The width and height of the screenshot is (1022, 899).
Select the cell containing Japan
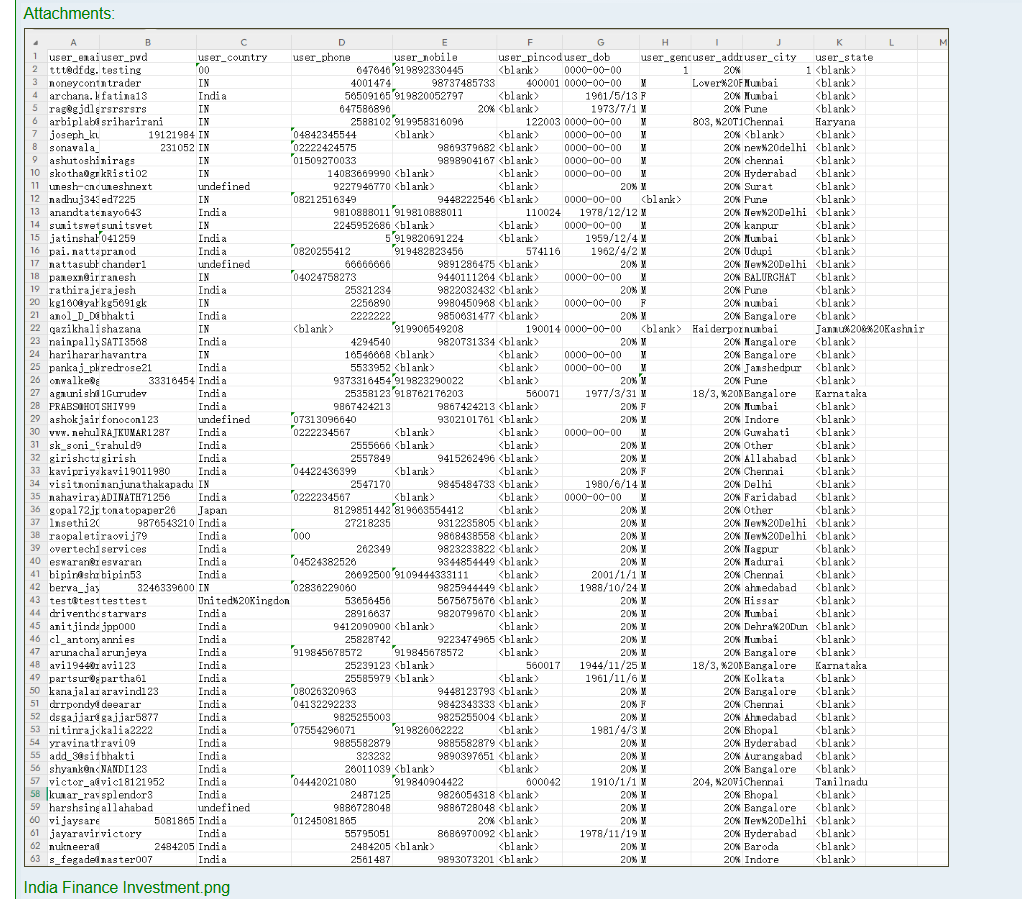coord(213,510)
